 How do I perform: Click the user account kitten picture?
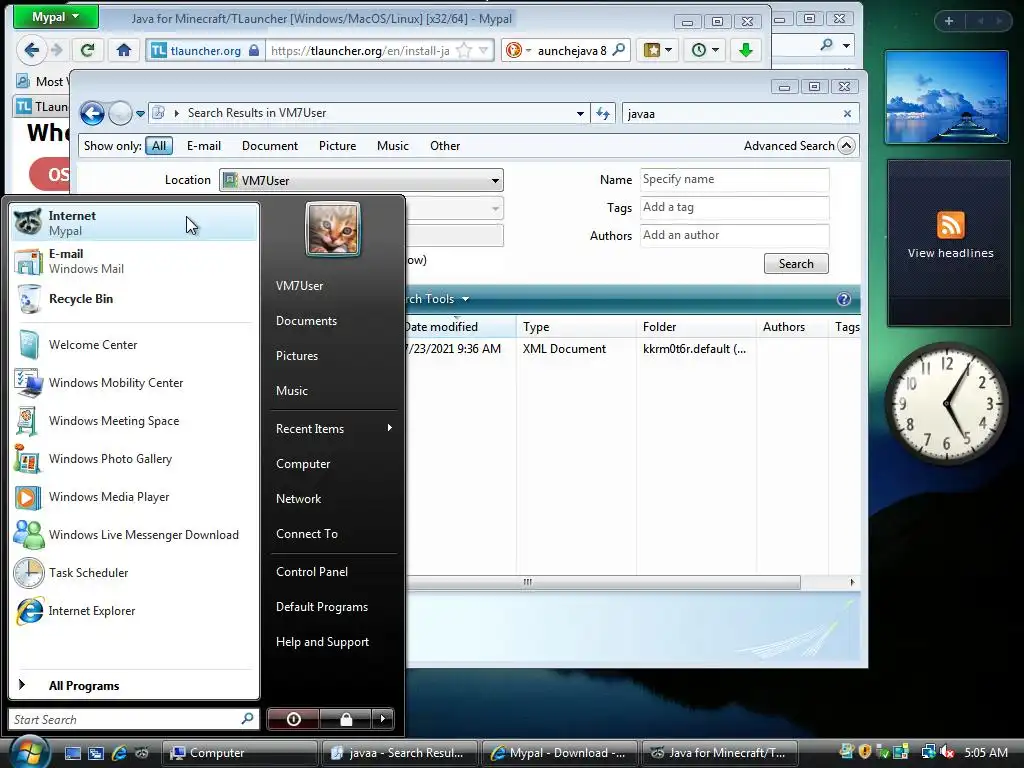tap(333, 229)
